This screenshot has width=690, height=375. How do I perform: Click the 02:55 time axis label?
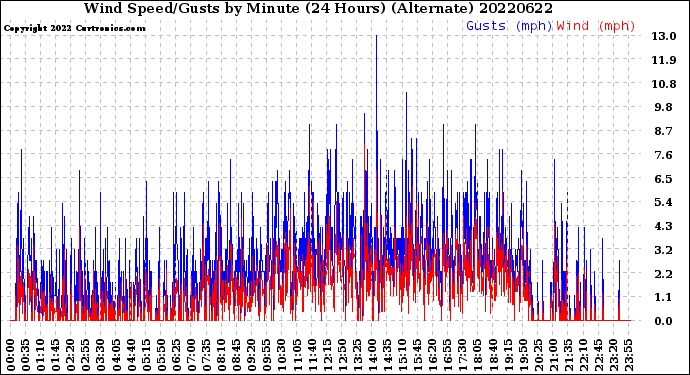point(86,355)
